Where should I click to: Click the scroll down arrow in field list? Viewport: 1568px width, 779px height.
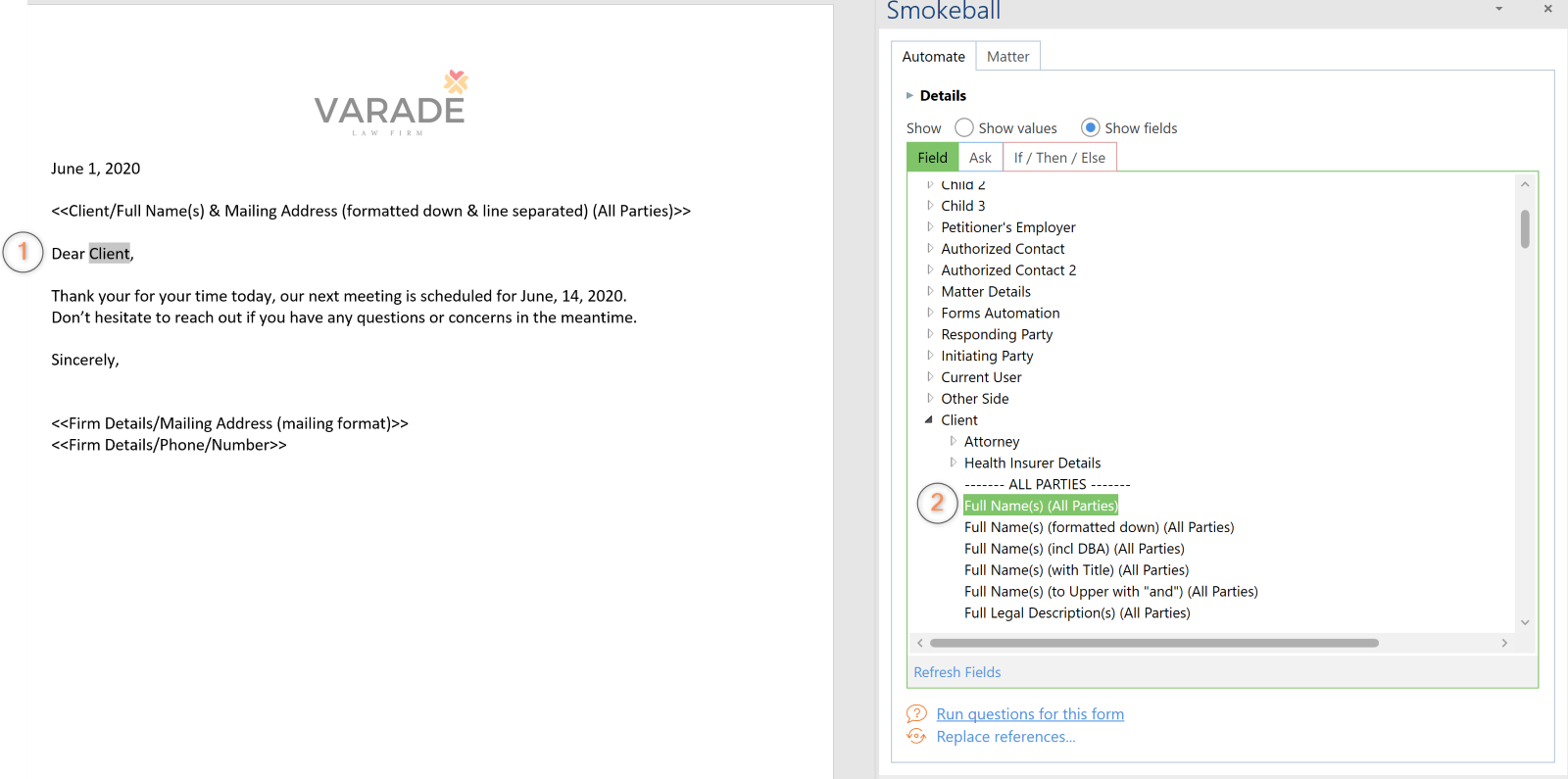(x=1525, y=622)
